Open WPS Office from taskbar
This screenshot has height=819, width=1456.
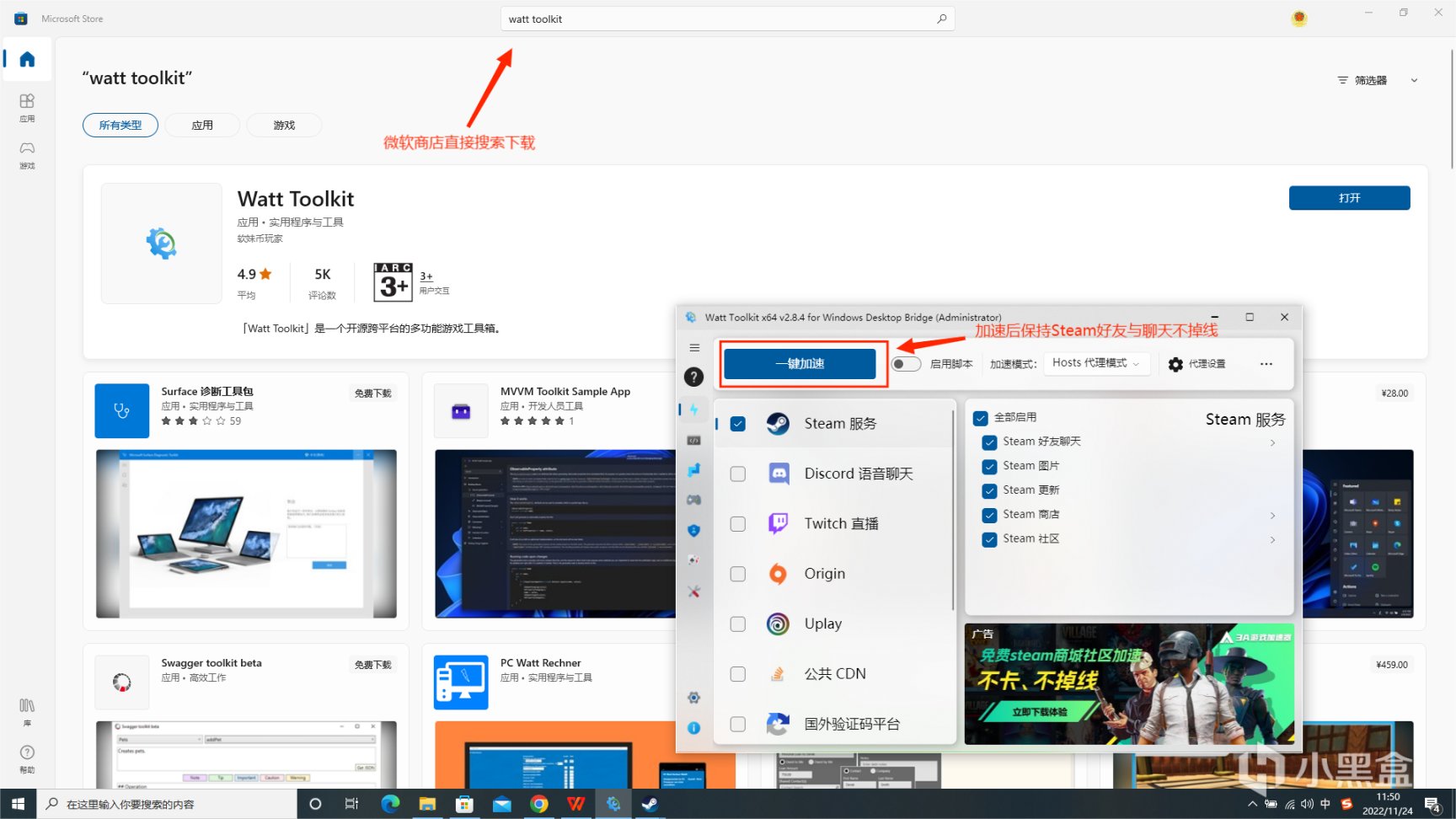click(576, 804)
